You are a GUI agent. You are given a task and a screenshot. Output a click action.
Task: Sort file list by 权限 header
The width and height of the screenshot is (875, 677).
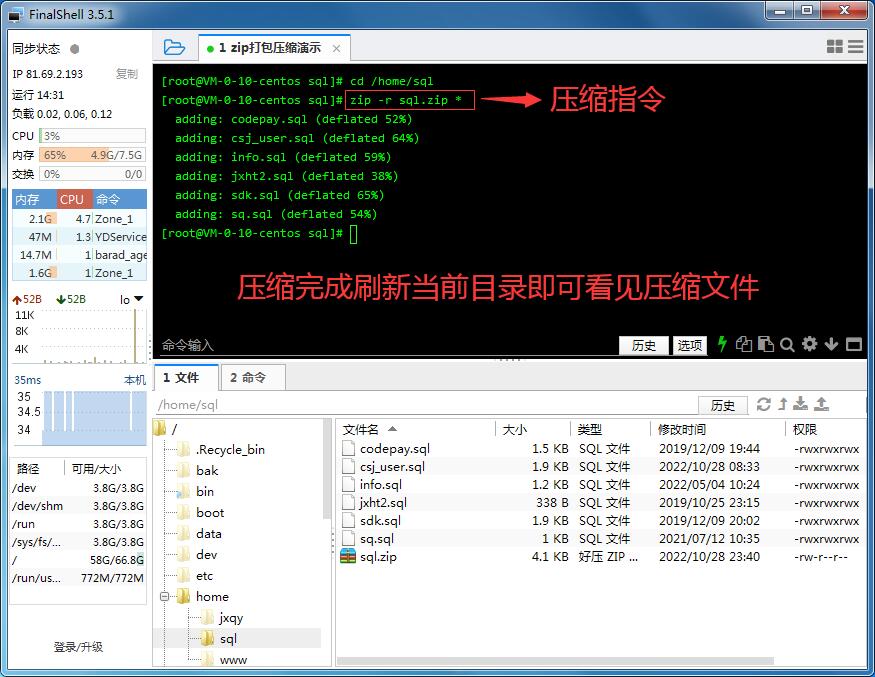pos(825,429)
